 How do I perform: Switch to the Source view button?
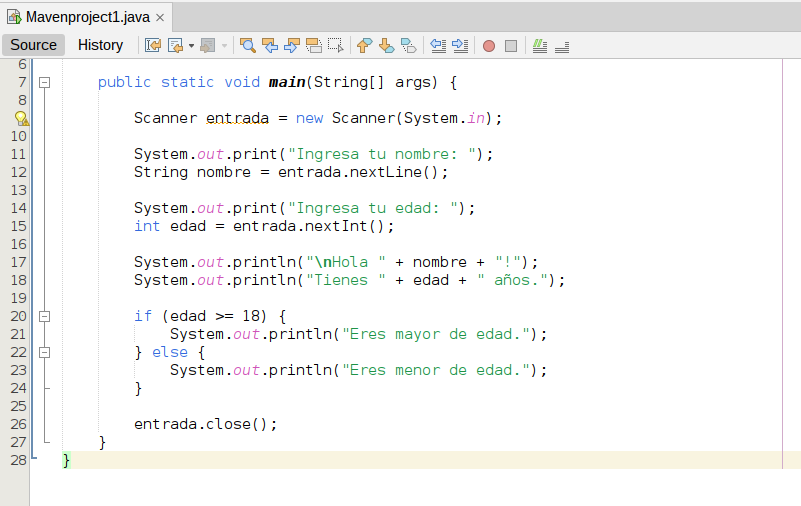pos(34,45)
